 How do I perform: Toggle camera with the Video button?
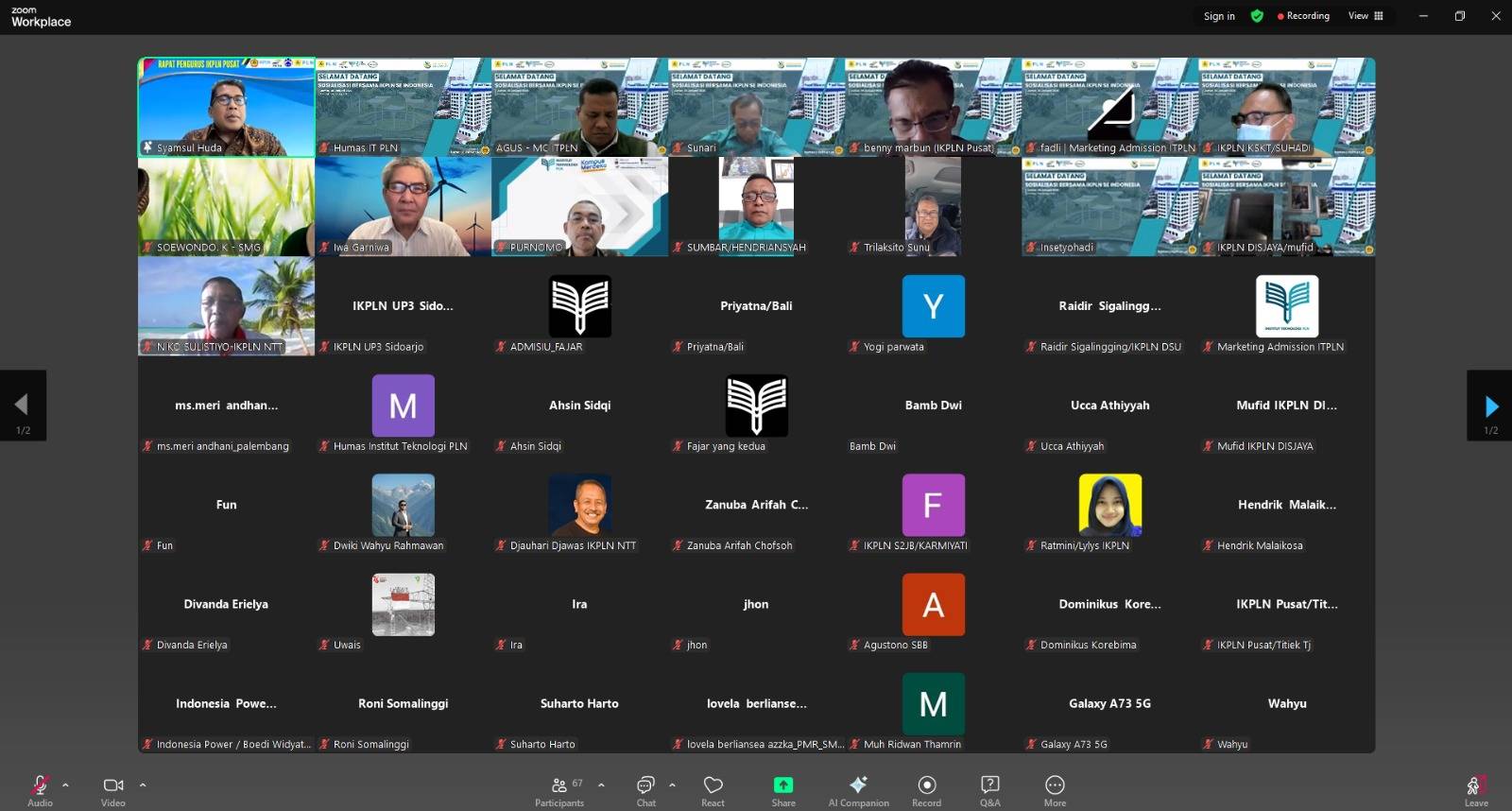(113, 790)
